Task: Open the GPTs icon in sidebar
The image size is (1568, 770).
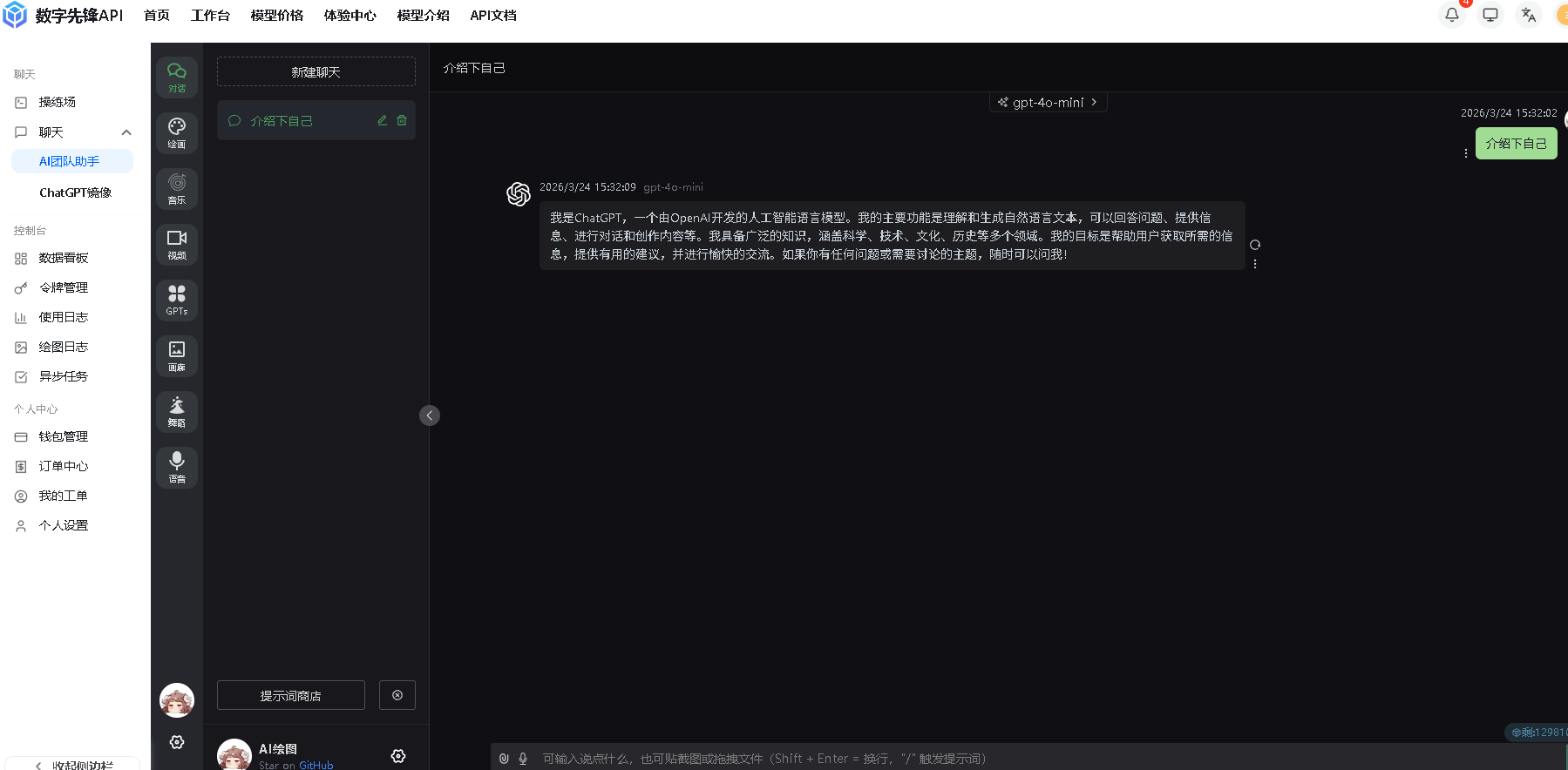Action: (177, 301)
